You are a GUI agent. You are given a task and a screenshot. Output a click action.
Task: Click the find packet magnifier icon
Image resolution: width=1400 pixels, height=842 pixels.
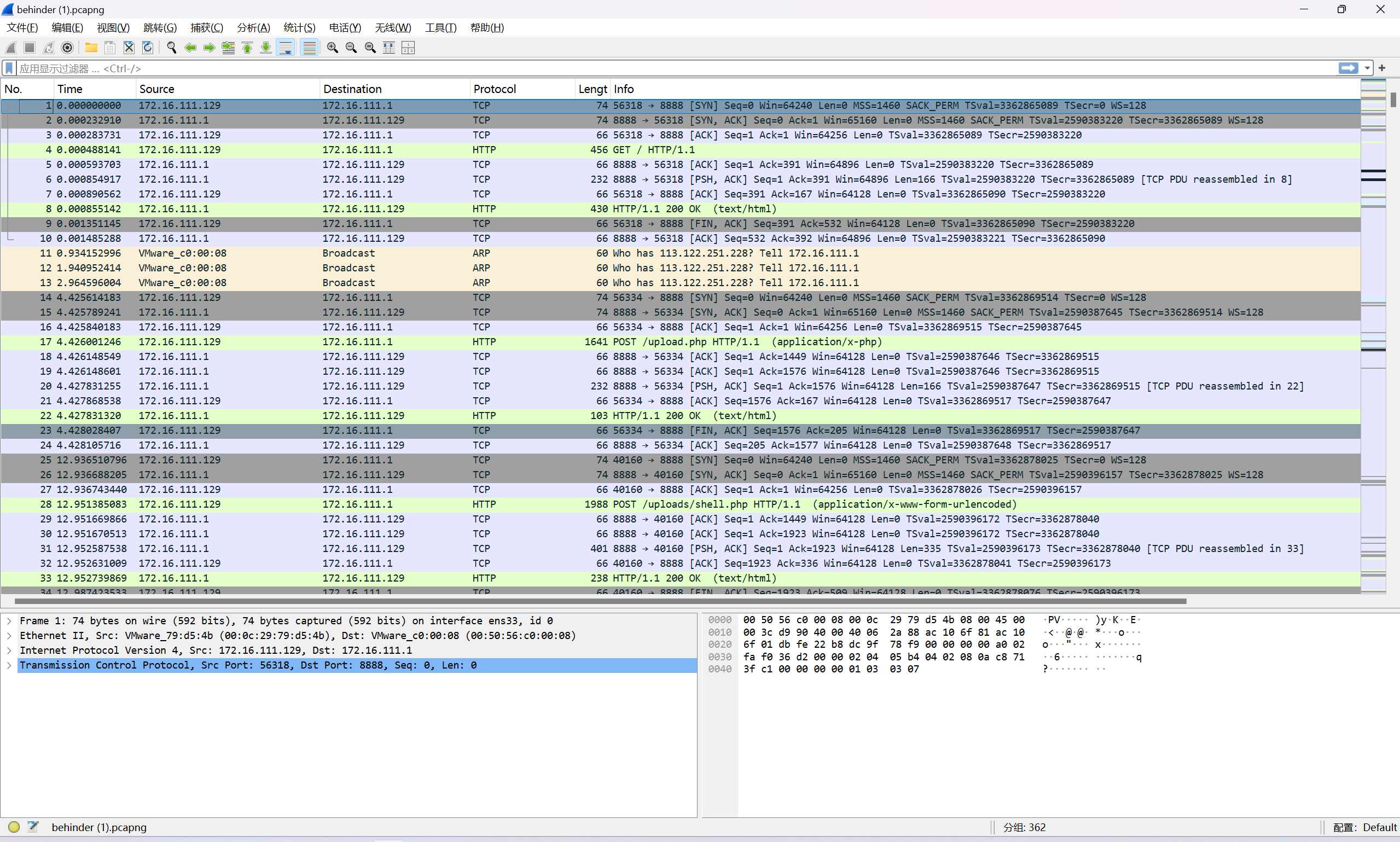(171, 48)
